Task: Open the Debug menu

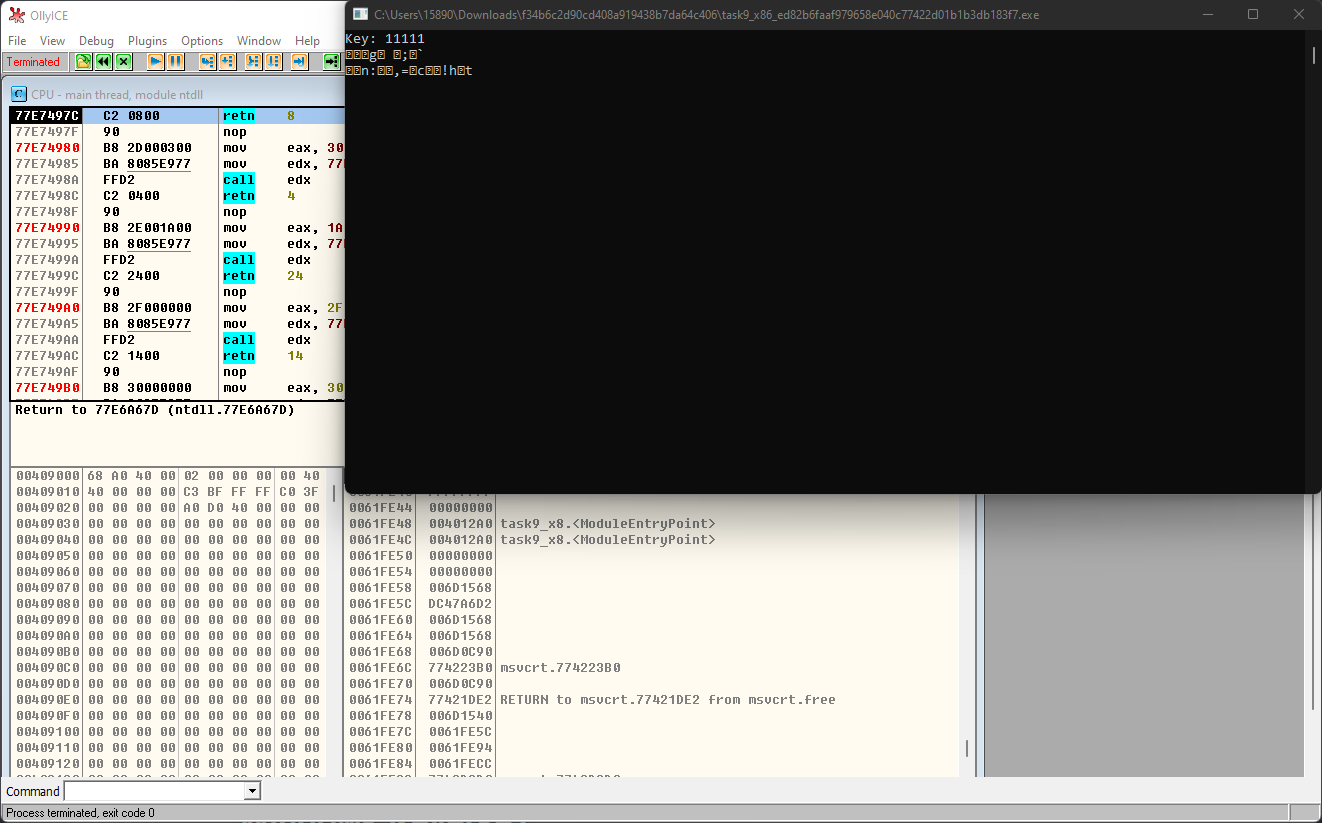Action: (x=97, y=41)
